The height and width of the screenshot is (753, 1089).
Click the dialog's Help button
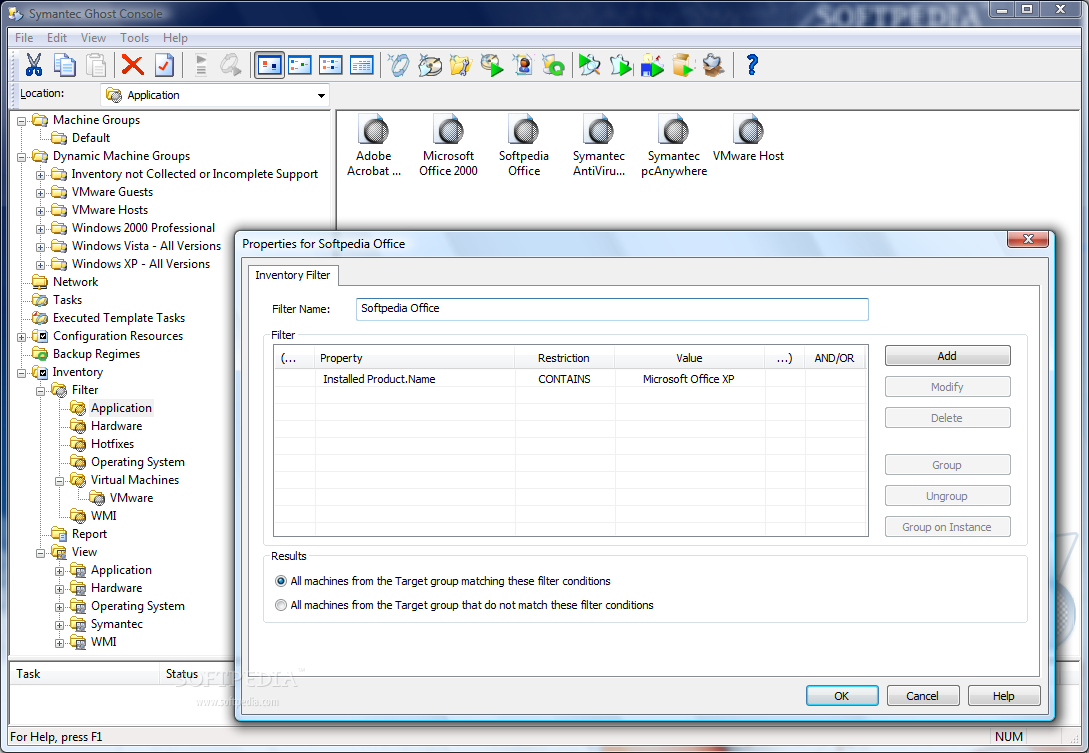(x=1004, y=695)
